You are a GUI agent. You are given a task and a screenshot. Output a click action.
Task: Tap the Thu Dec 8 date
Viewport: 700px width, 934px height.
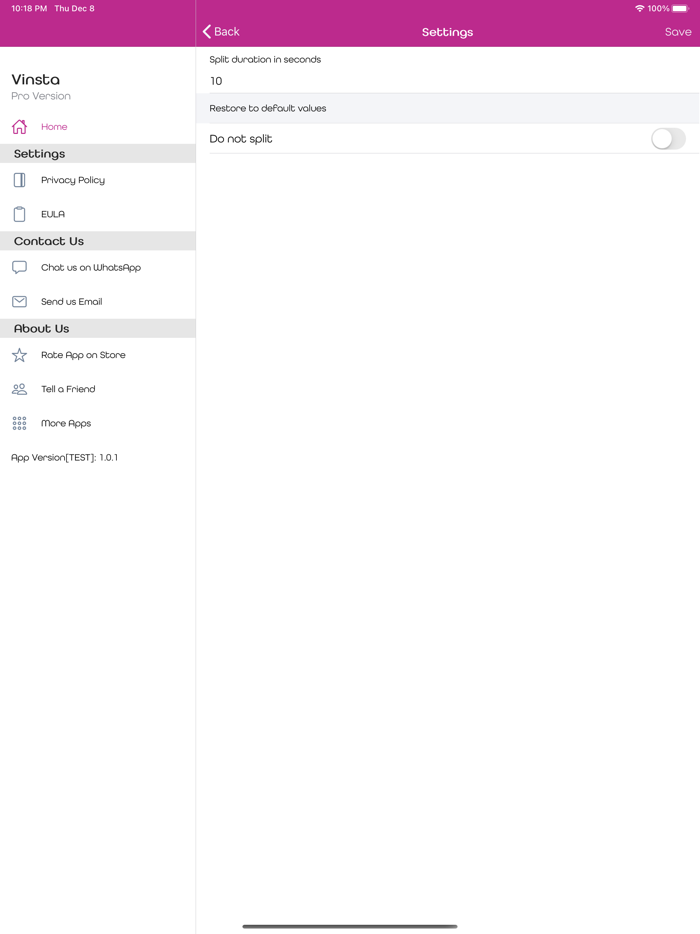74,8
